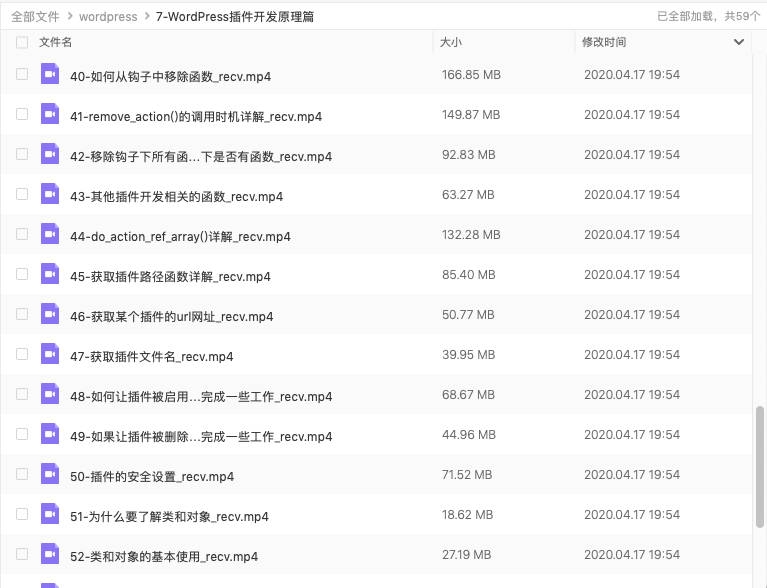Viewport: 767px width, 588px height.
Task: Open file 43-其他插件开发相关的函数_recv.mp4
Action: 176,197
